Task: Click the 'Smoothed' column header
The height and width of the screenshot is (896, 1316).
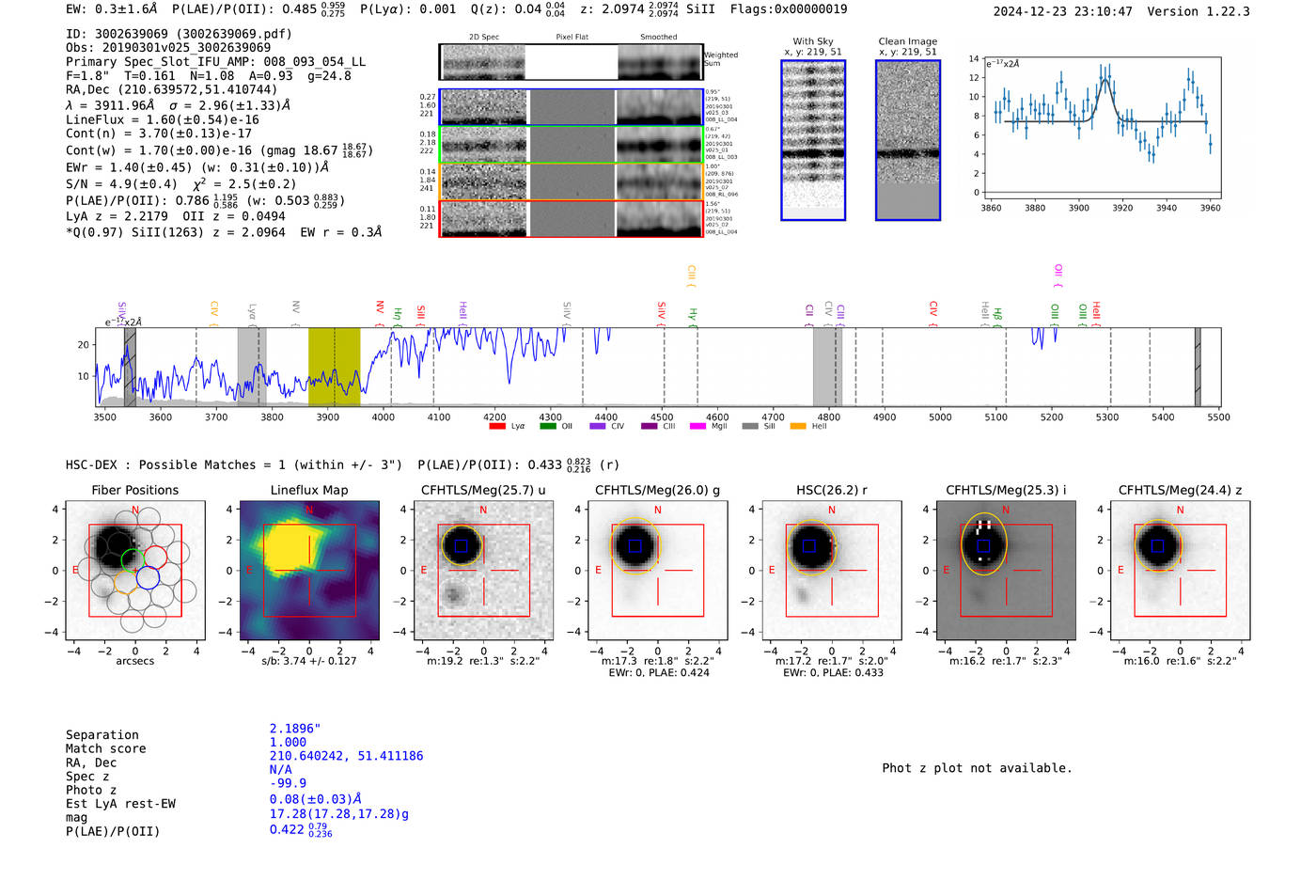Action: point(658,38)
